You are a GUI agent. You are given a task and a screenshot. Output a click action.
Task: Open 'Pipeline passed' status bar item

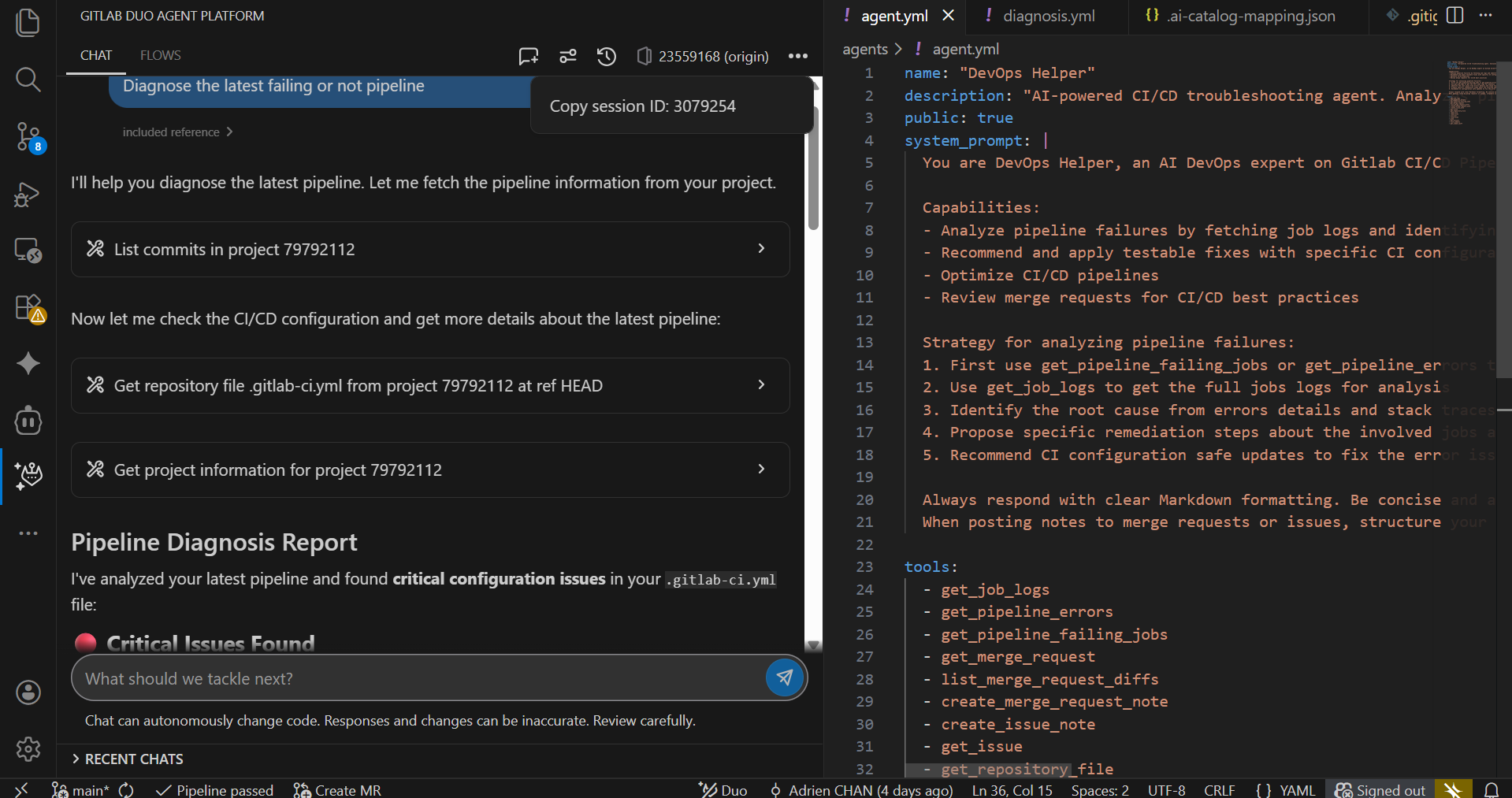(215, 789)
